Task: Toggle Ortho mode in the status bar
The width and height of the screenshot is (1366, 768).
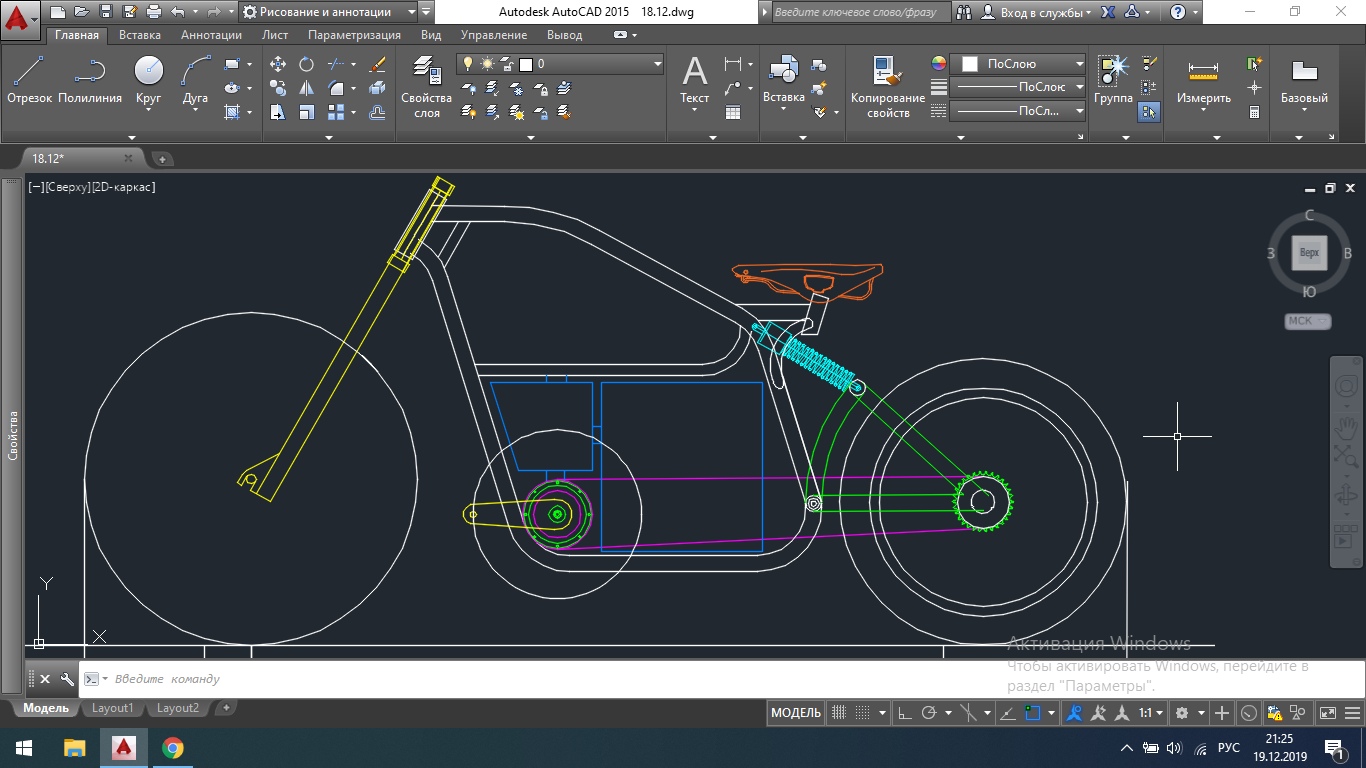Action: point(904,713)
